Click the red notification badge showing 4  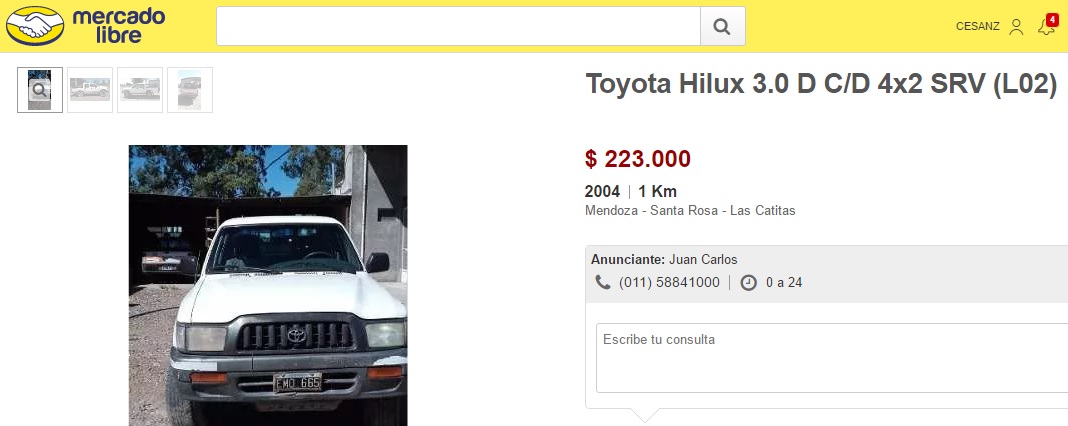(1052, 19)
